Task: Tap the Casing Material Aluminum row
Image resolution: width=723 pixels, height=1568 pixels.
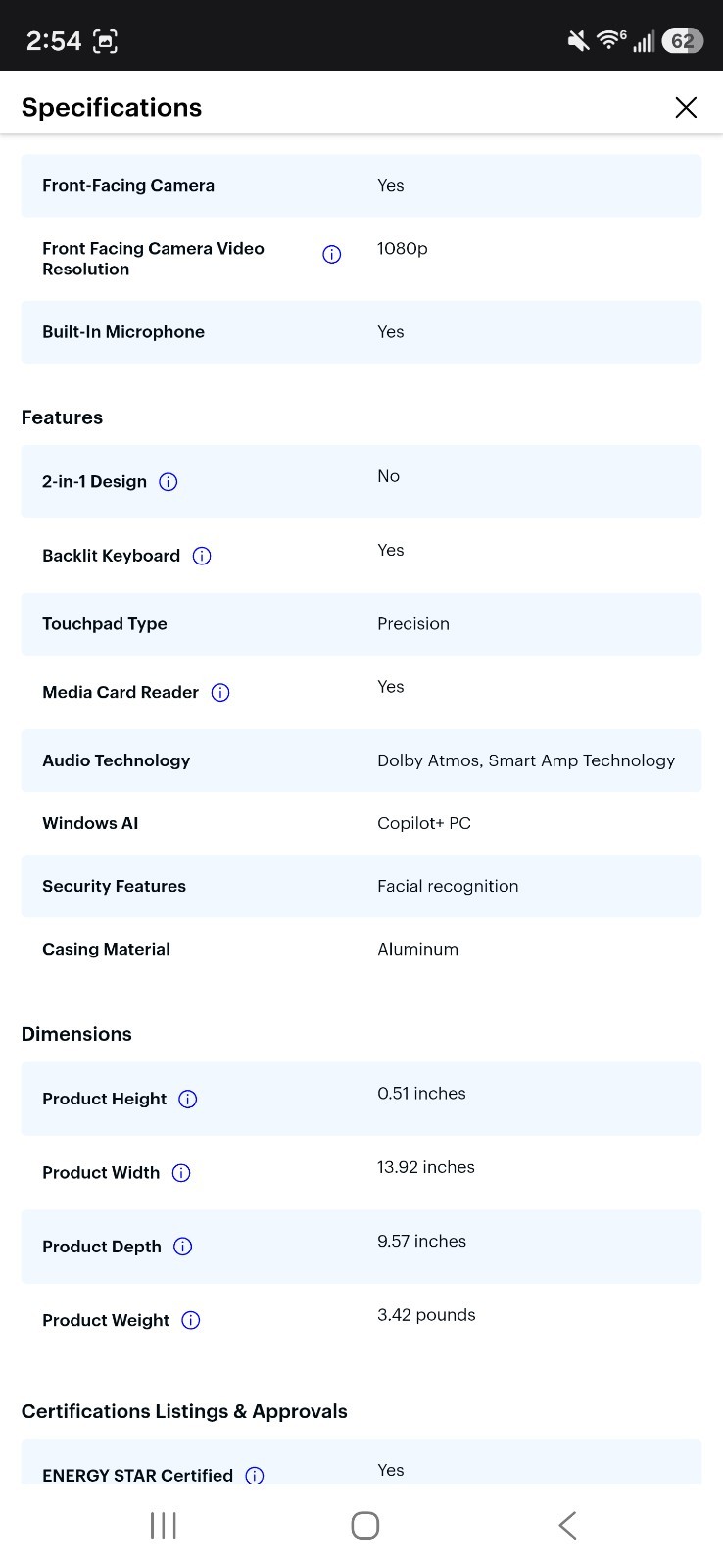Action: [x=361, y=949]
